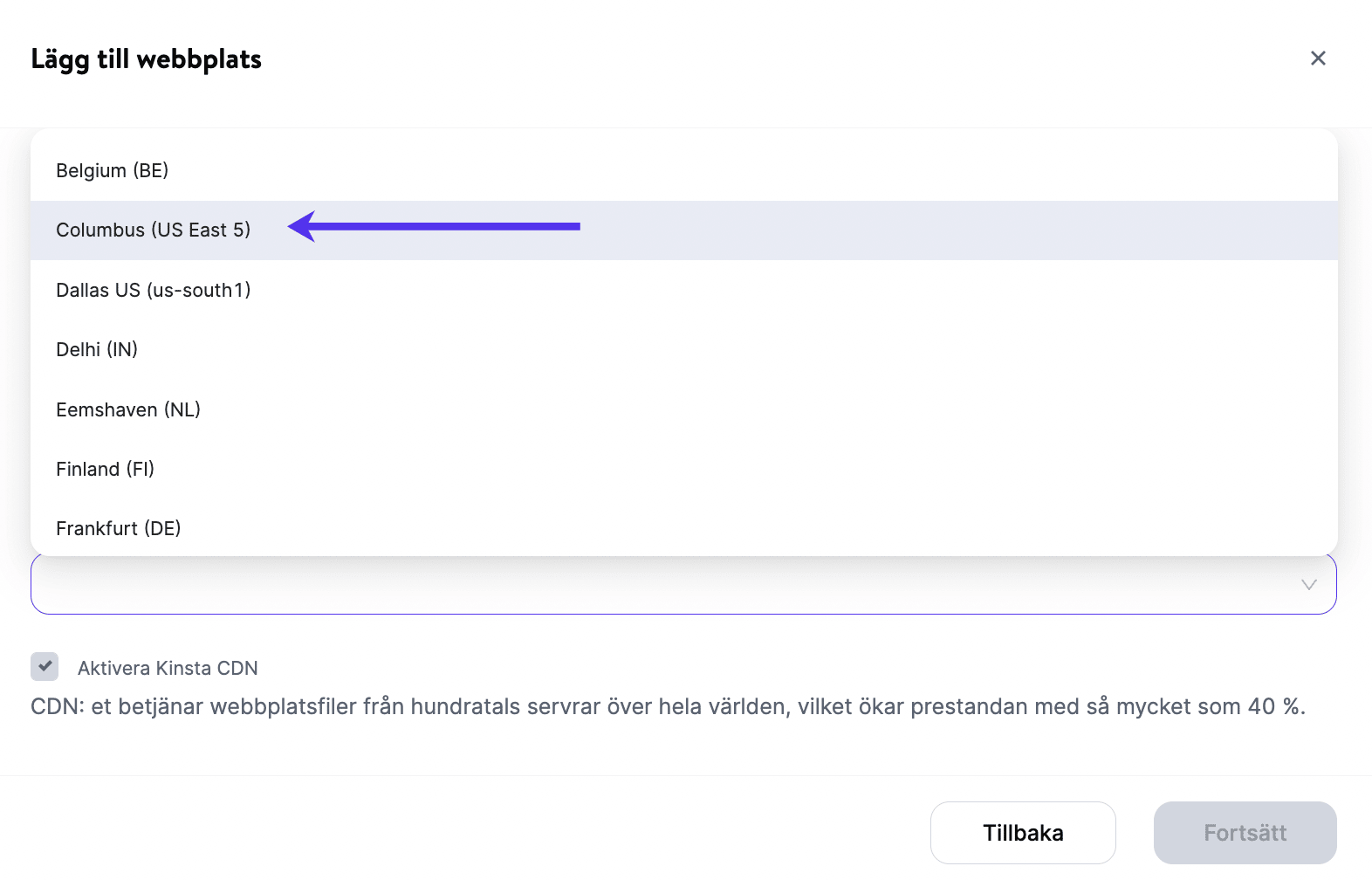The height and width of the screenshot is (880, 1372).
Task: Click the Aktivera Kinsta CDN label text
Action: (168, 669)
